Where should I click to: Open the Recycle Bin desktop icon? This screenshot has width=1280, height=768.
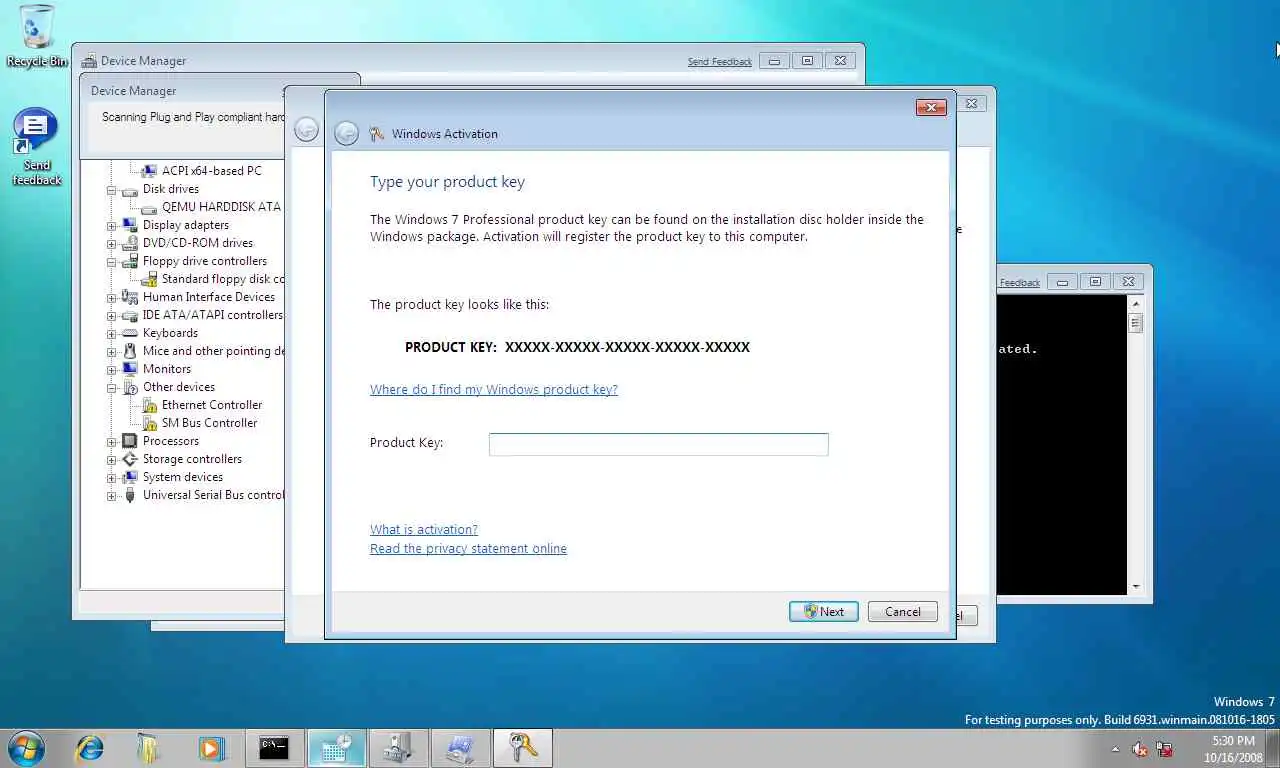coord(37,36)
